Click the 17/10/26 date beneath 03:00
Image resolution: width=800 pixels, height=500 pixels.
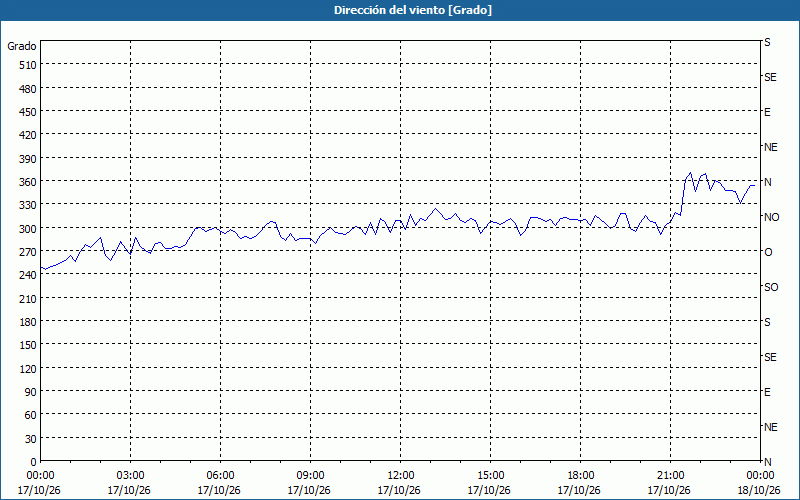tap(129, 490)
